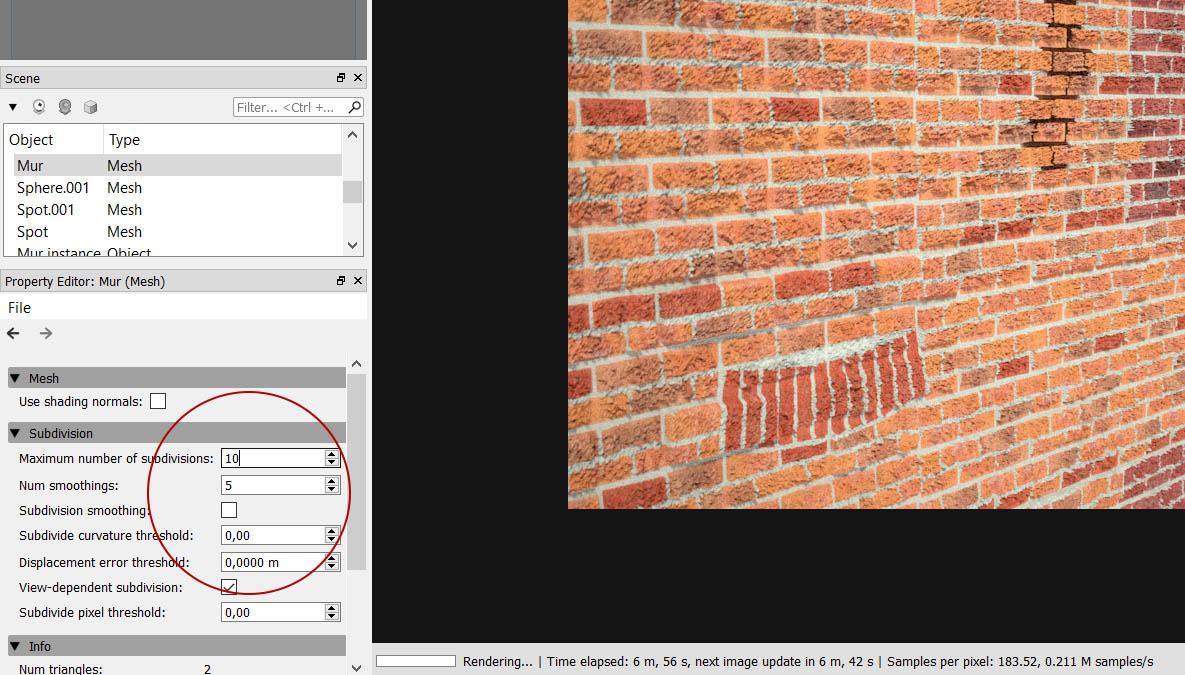This screenshot has height=675, width=1185.
Task: Enable Use shading normals checkbox
Action: pos(158,401)
